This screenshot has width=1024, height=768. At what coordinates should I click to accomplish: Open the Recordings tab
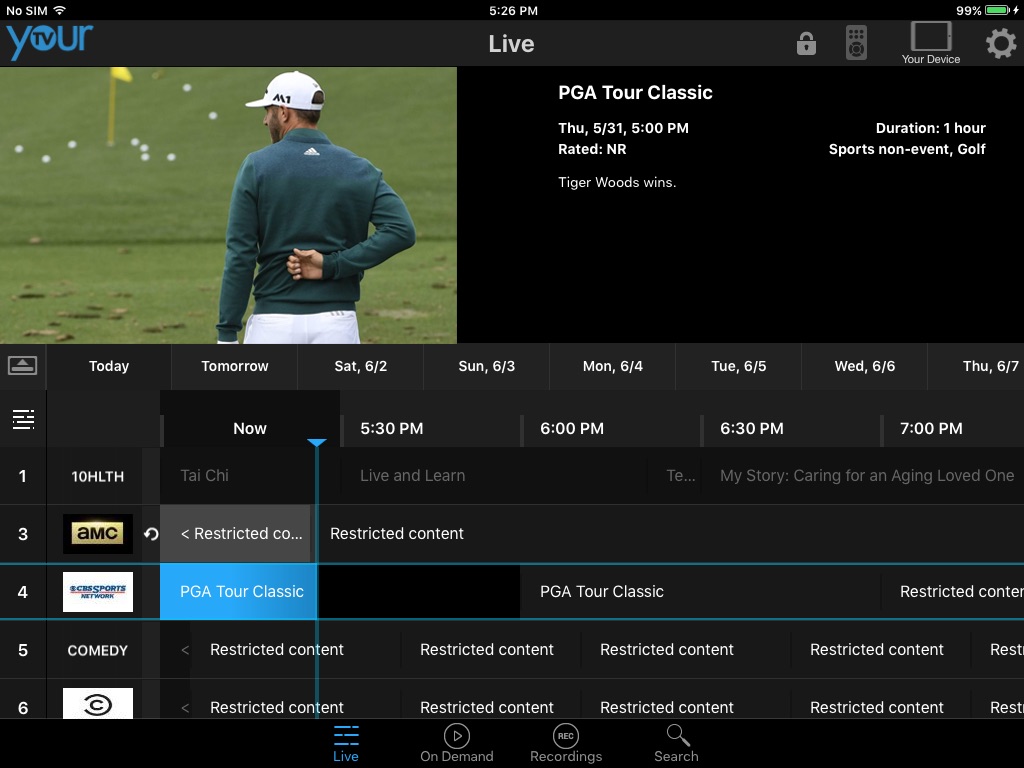pos(566,743)
